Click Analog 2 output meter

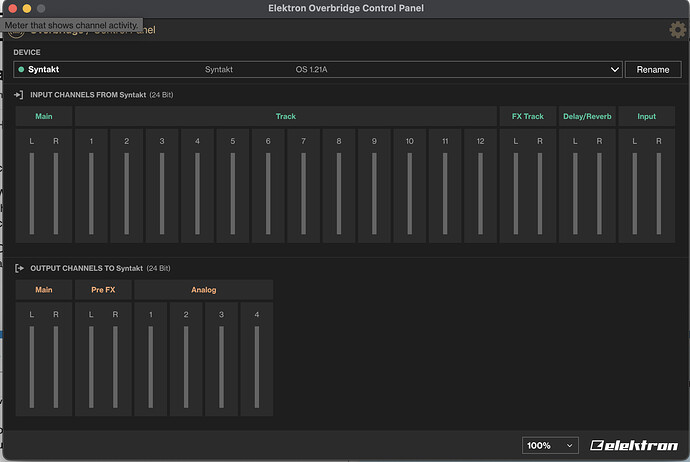(x=186, y=367)
